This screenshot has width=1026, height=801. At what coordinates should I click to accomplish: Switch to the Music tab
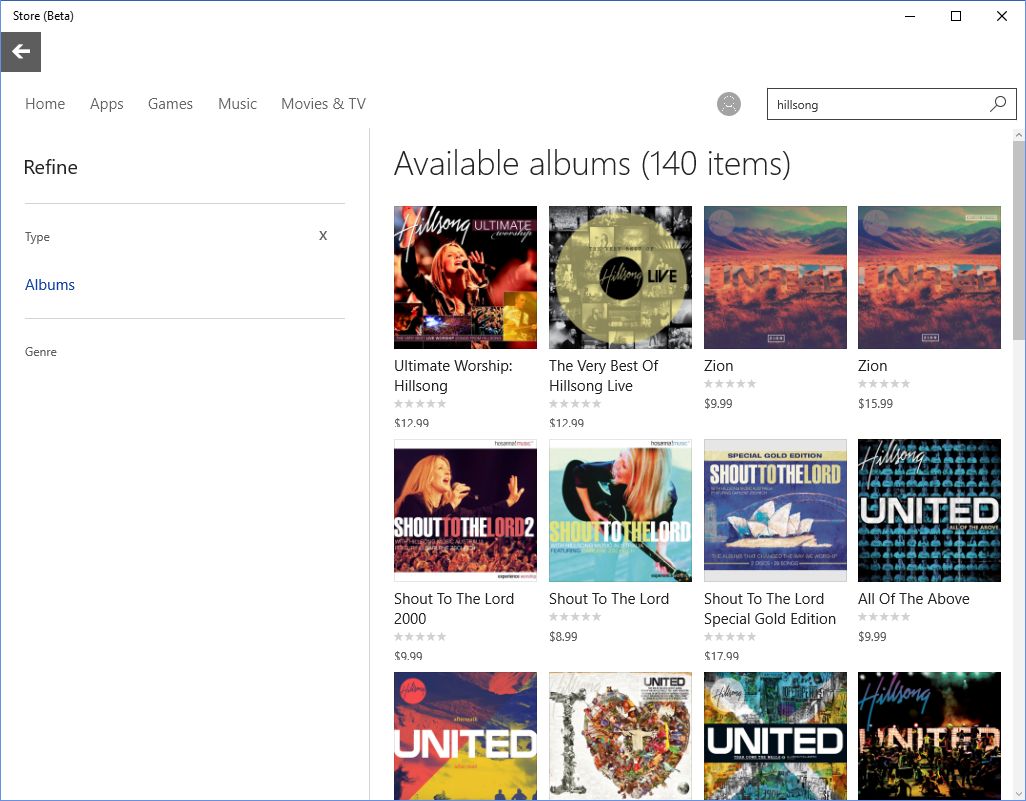click(x=237, y=103)
